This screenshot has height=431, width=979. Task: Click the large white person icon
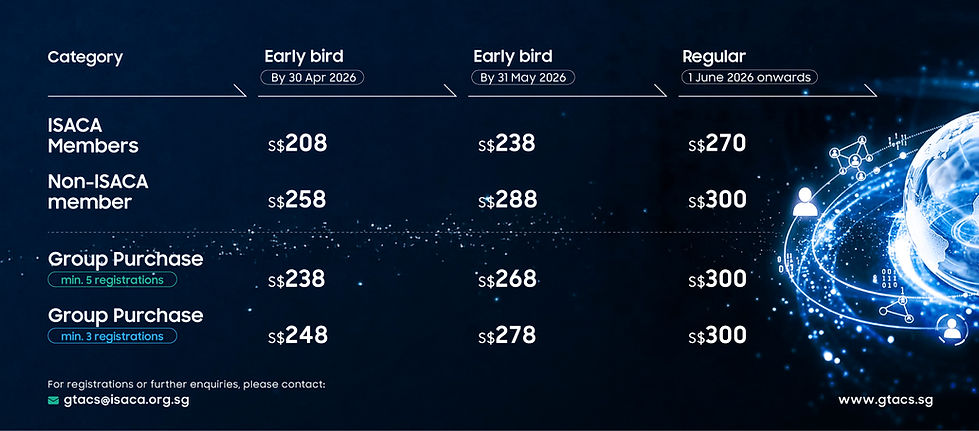tap(805, 204)
